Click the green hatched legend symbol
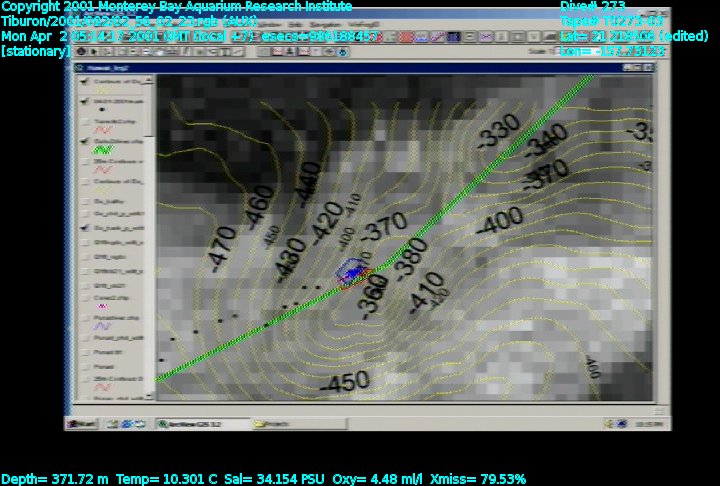Screen dimensions: 720x486 click(x=103, y=150)
